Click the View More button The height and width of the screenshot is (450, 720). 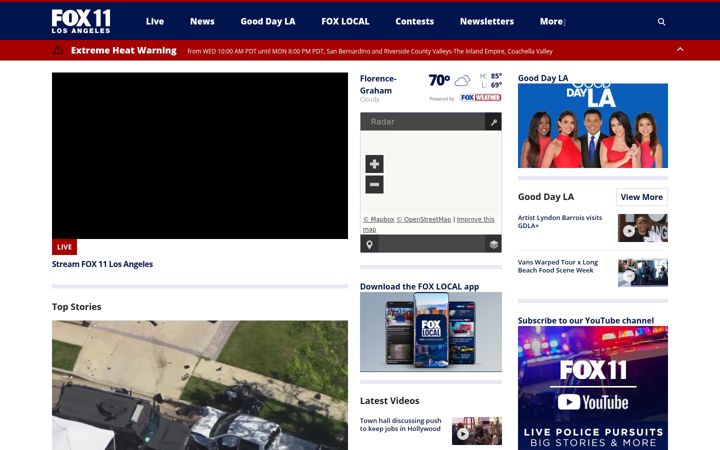coord(641,197)
